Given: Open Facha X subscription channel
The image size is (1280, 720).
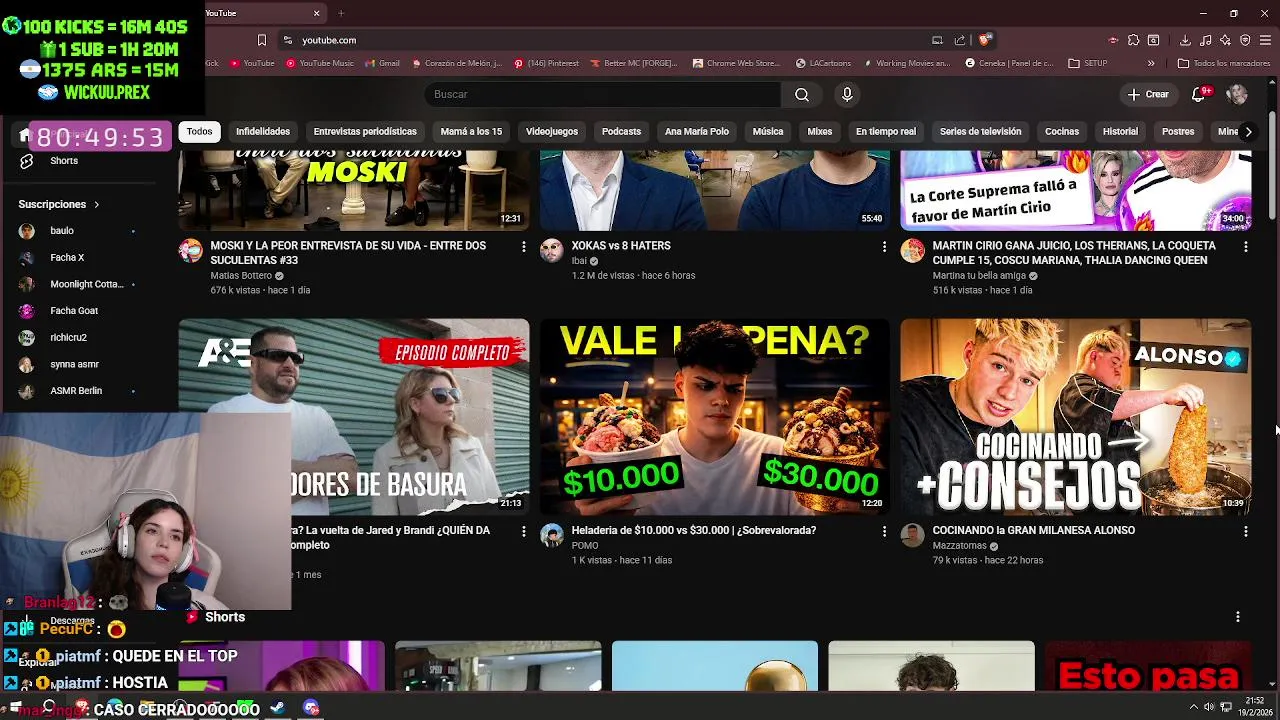Looking at the screenshot, I should [67, 258].
